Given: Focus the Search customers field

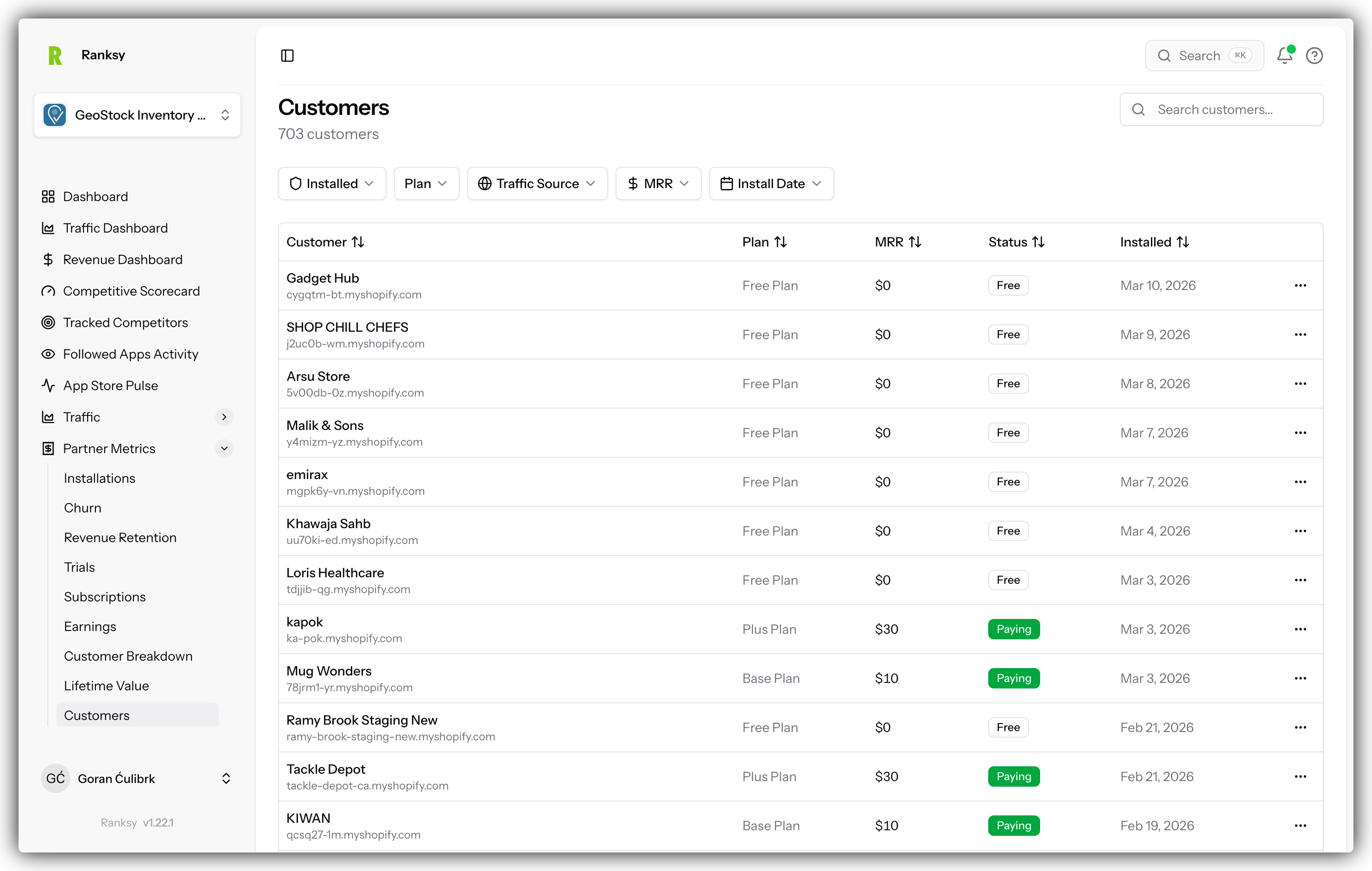Looking at the screenshot, I should (x=1221, y=109).
